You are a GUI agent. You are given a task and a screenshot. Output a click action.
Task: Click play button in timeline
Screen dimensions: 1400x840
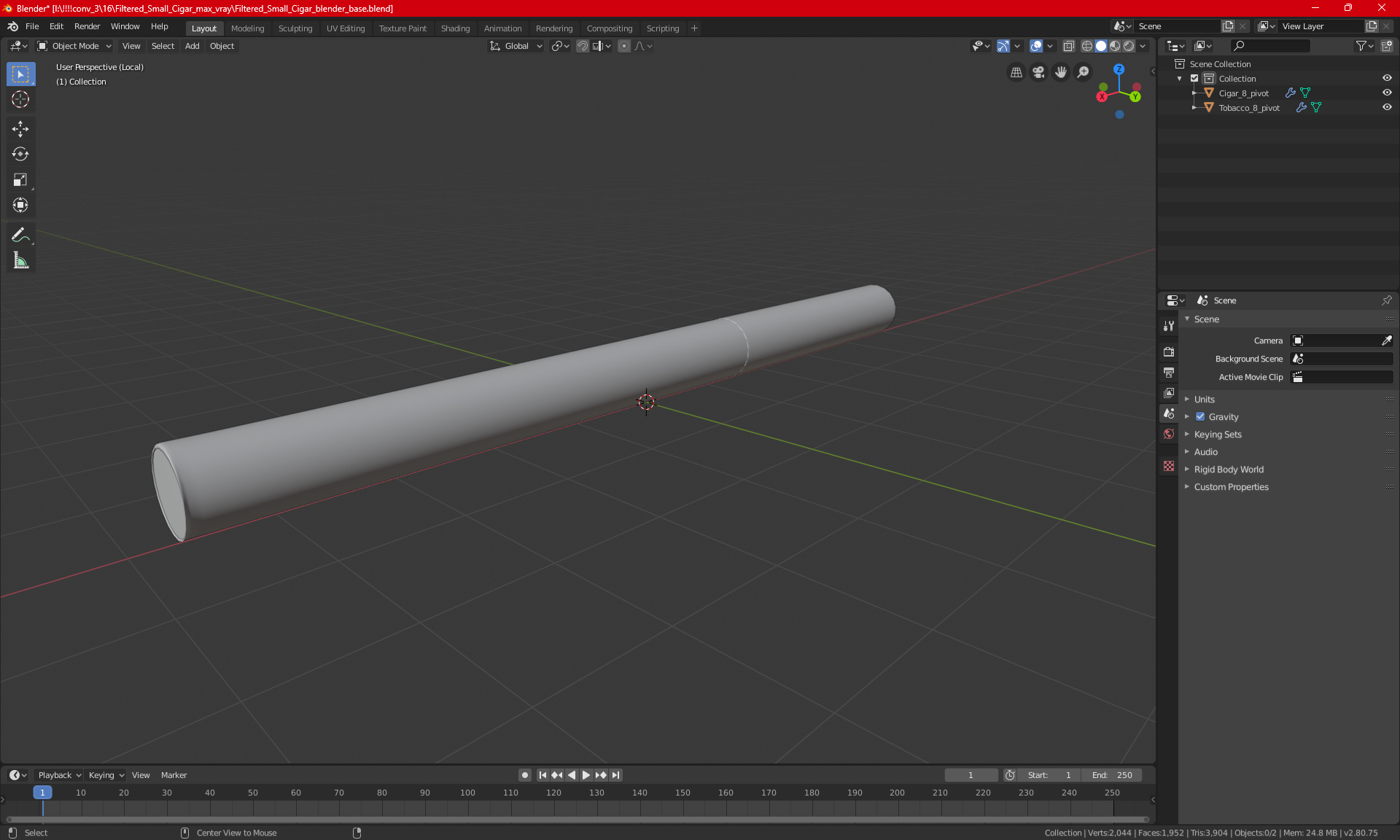point(585,775)
